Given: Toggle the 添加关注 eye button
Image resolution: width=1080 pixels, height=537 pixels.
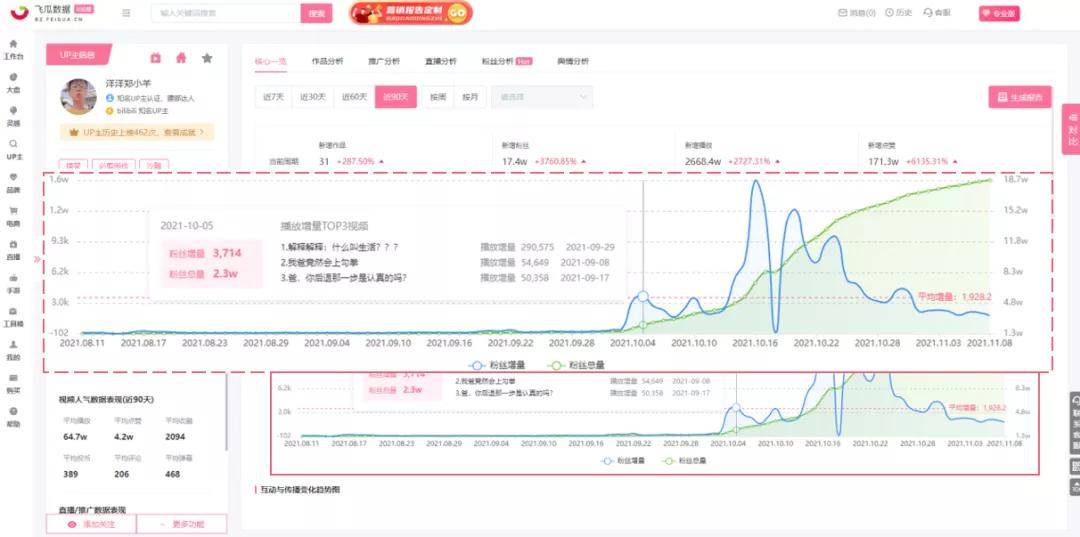Looking at the screenshot, I should (x=91, y=524).
